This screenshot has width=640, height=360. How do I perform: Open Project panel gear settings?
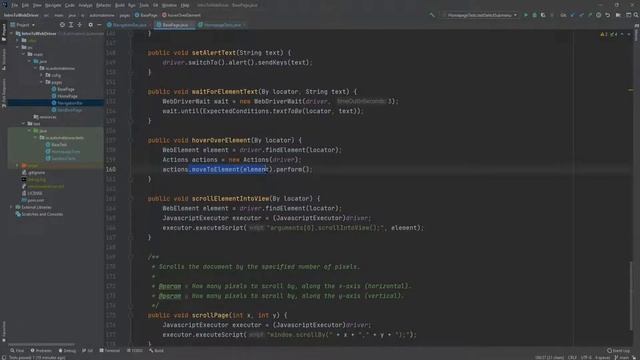91,25
